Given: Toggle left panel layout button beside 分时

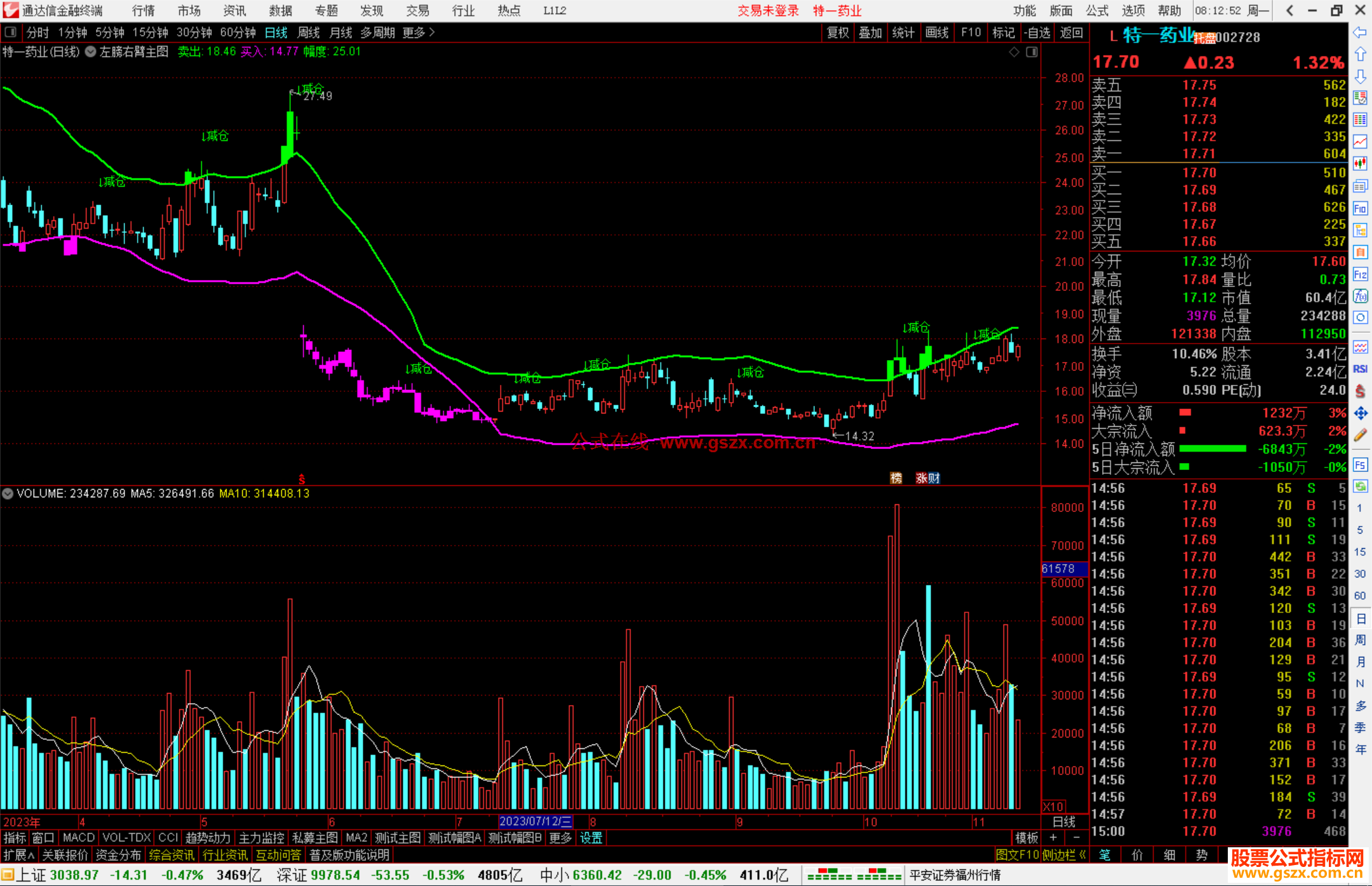Looking at the screenshot, I should coord(11,32).
